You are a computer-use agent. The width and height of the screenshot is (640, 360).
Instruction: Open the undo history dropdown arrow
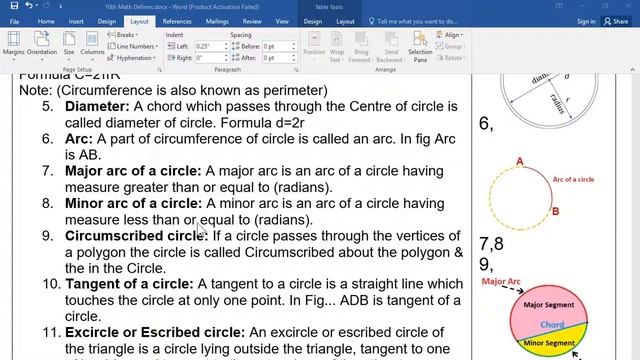(x=36, y=6)
